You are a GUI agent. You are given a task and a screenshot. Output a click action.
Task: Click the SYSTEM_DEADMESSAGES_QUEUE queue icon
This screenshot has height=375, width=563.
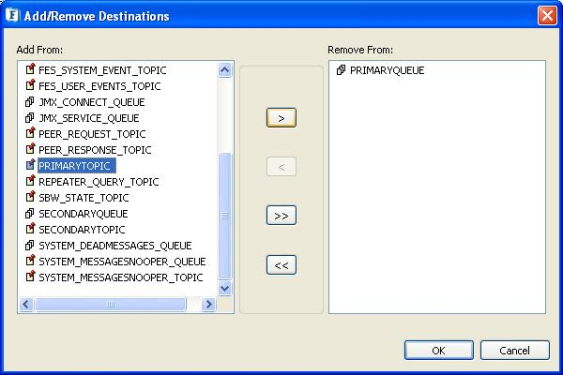click(x=30, y=245)
